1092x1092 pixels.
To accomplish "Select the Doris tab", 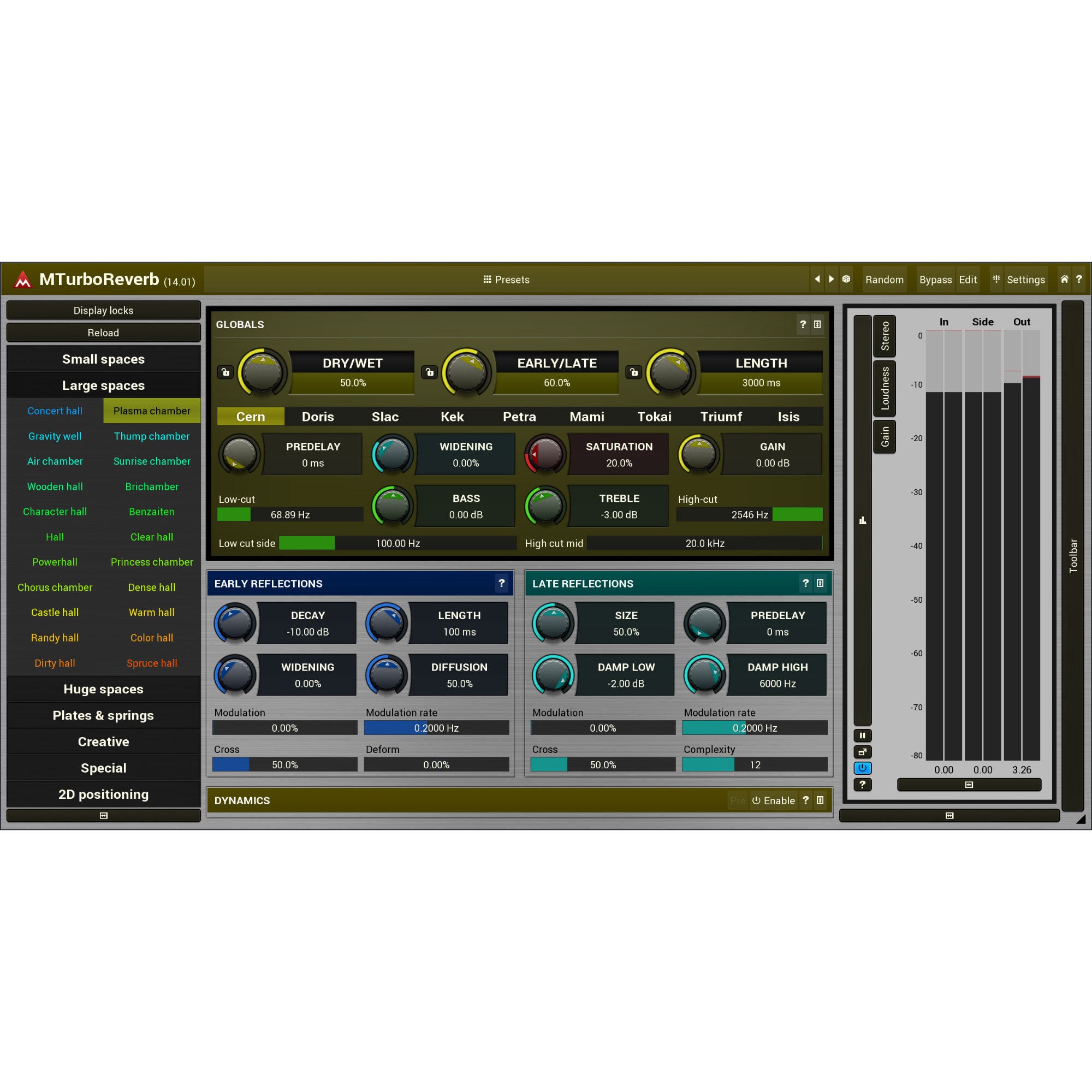I will (x=318, y=417).
